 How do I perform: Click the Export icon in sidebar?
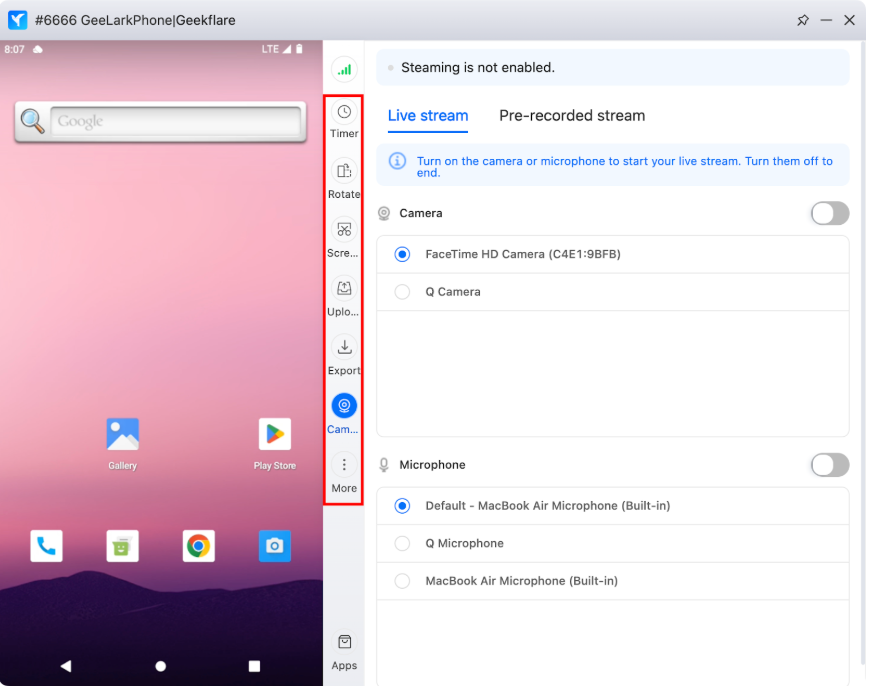click(344, 348)
